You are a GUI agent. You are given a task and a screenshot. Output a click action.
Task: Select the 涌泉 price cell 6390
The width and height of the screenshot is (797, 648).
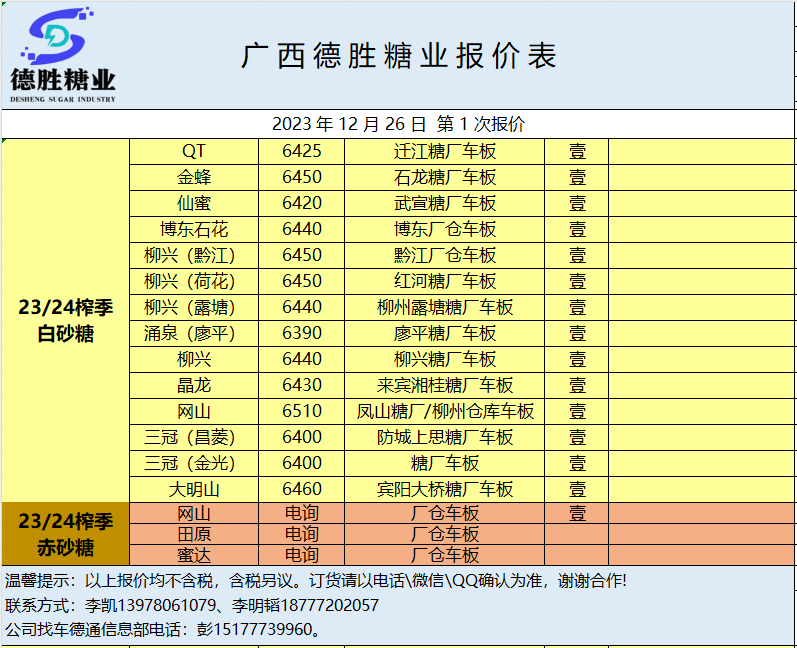302,334
